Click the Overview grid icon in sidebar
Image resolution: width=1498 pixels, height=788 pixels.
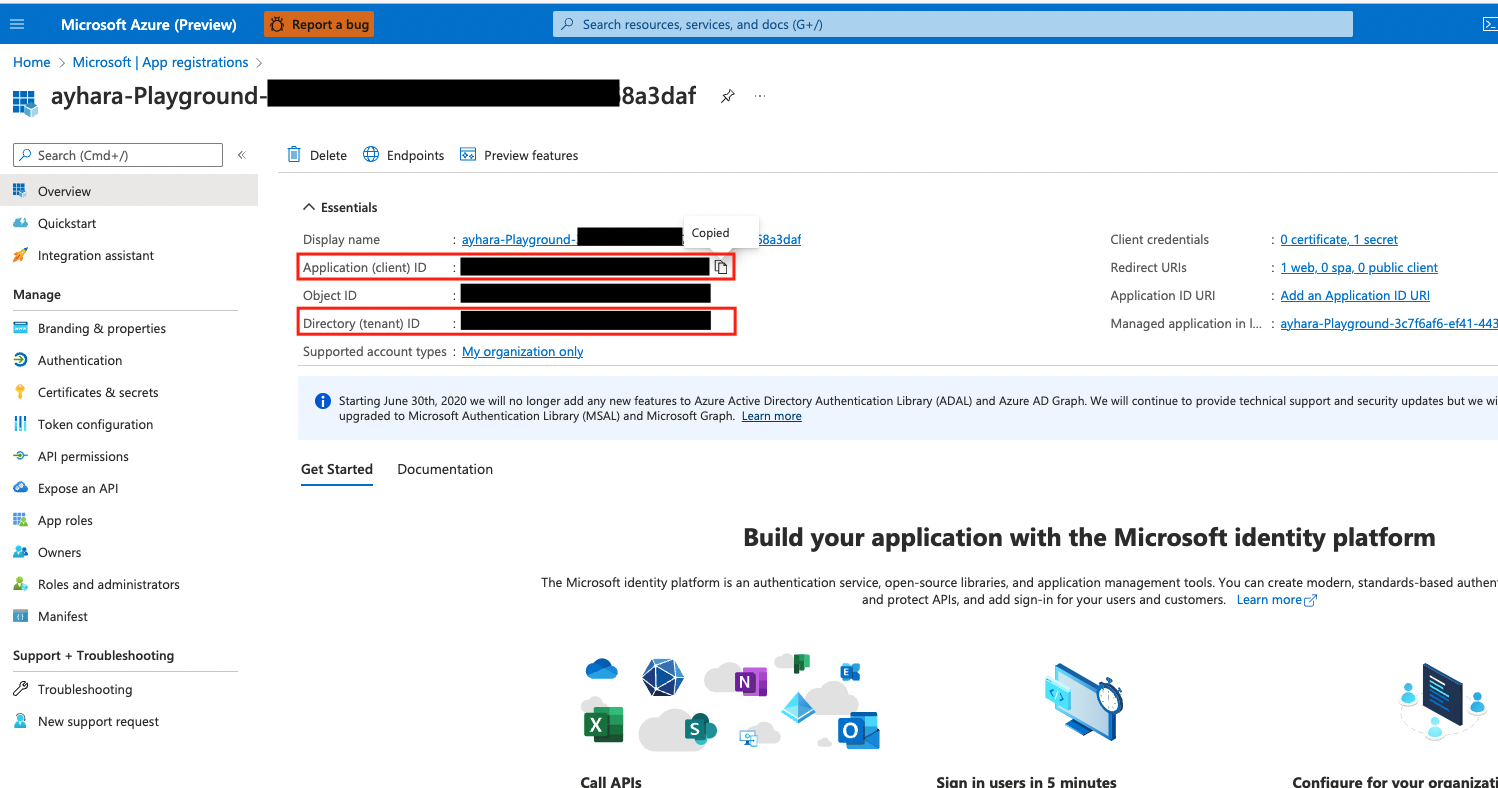coord(20,191)
